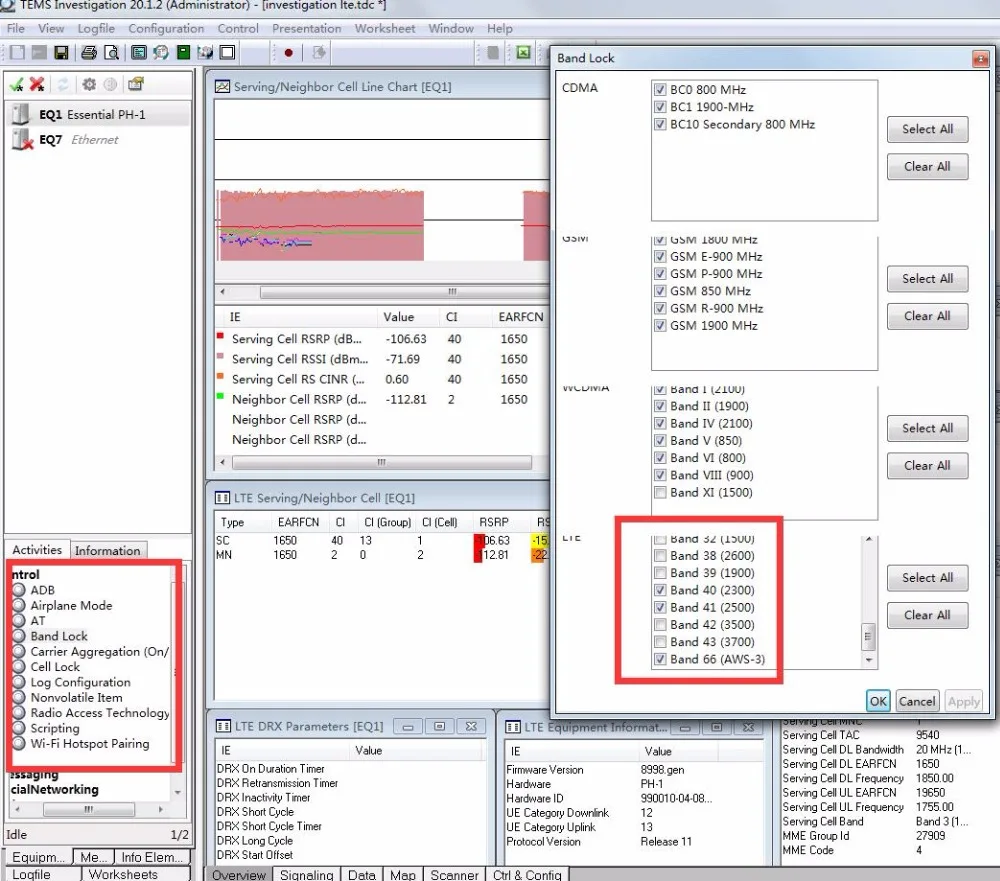Screen dimensions: 1000x881
Task: Check the LTE Band 38 (2600) box
Action: coord(660,556)
